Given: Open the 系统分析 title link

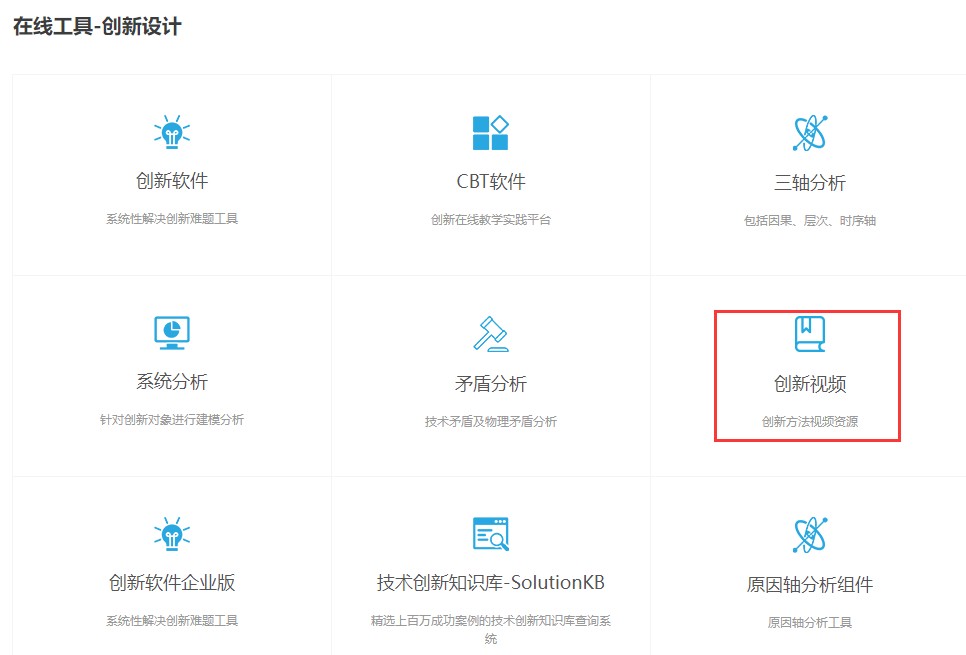Looking at the screenshot, I should 172,381.
